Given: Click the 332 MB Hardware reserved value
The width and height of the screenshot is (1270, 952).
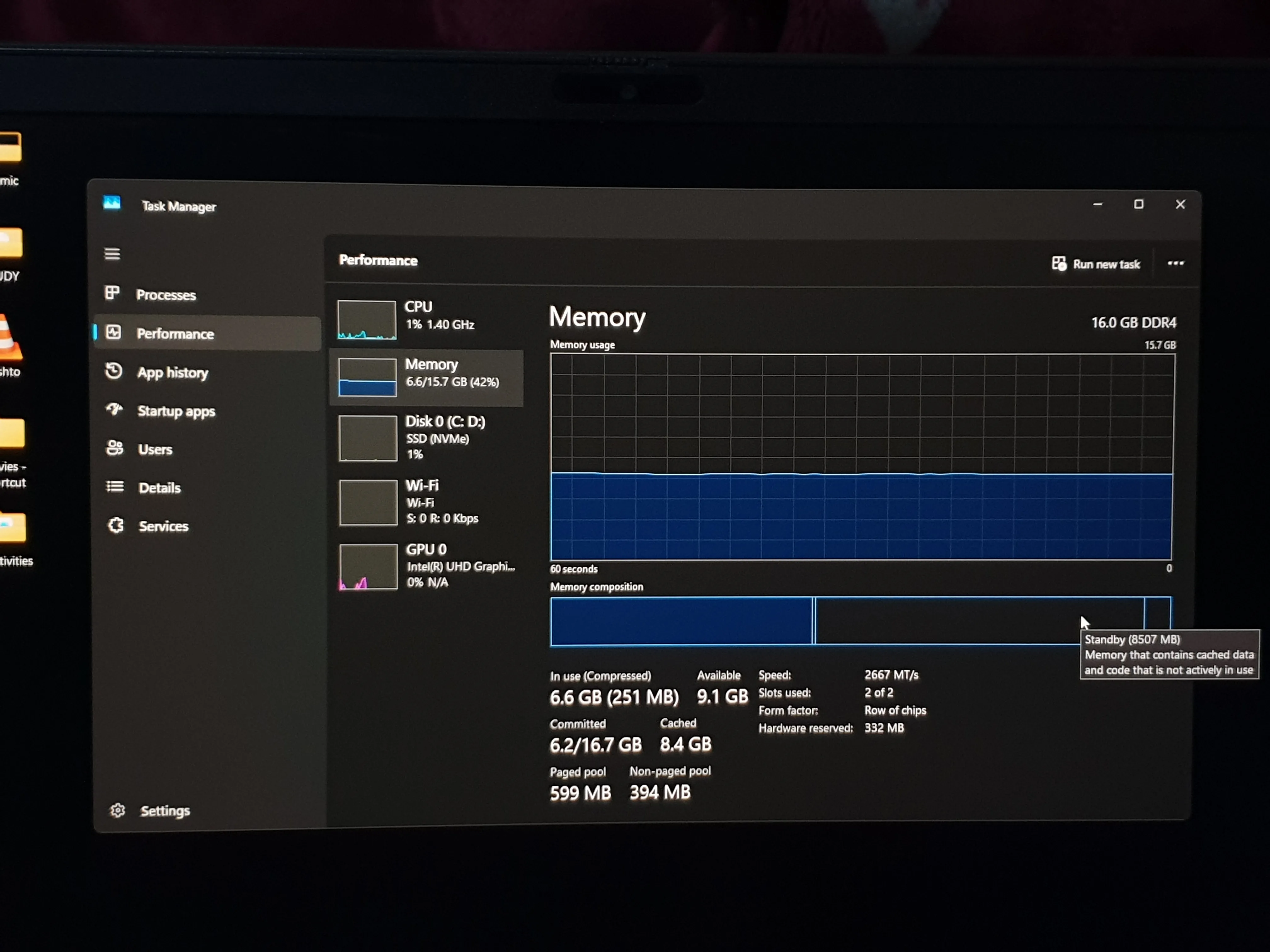Looking at the screenshot, I should pos(884,728).
